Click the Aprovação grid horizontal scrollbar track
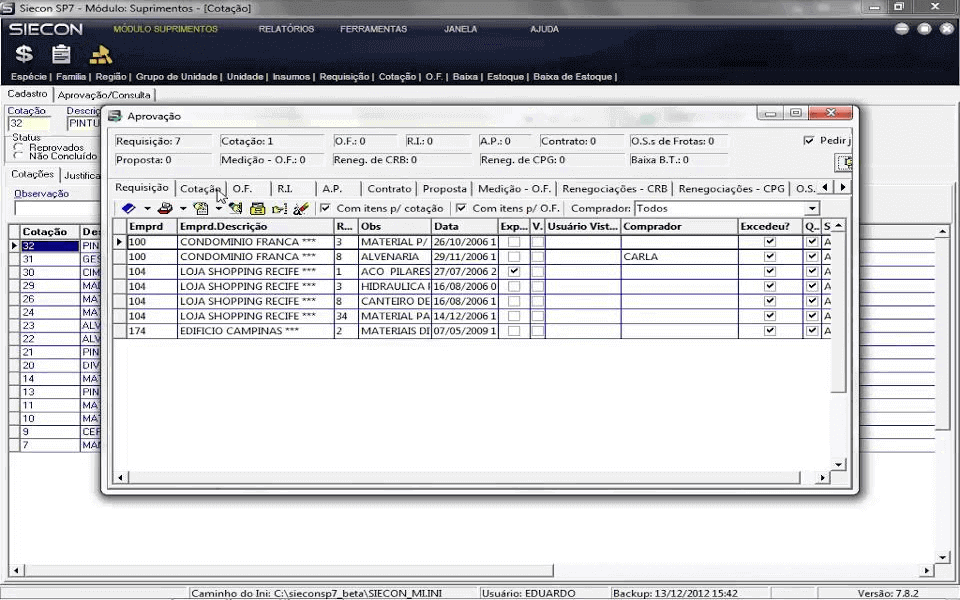The image size is (960, 600). [x=471, y=477]
